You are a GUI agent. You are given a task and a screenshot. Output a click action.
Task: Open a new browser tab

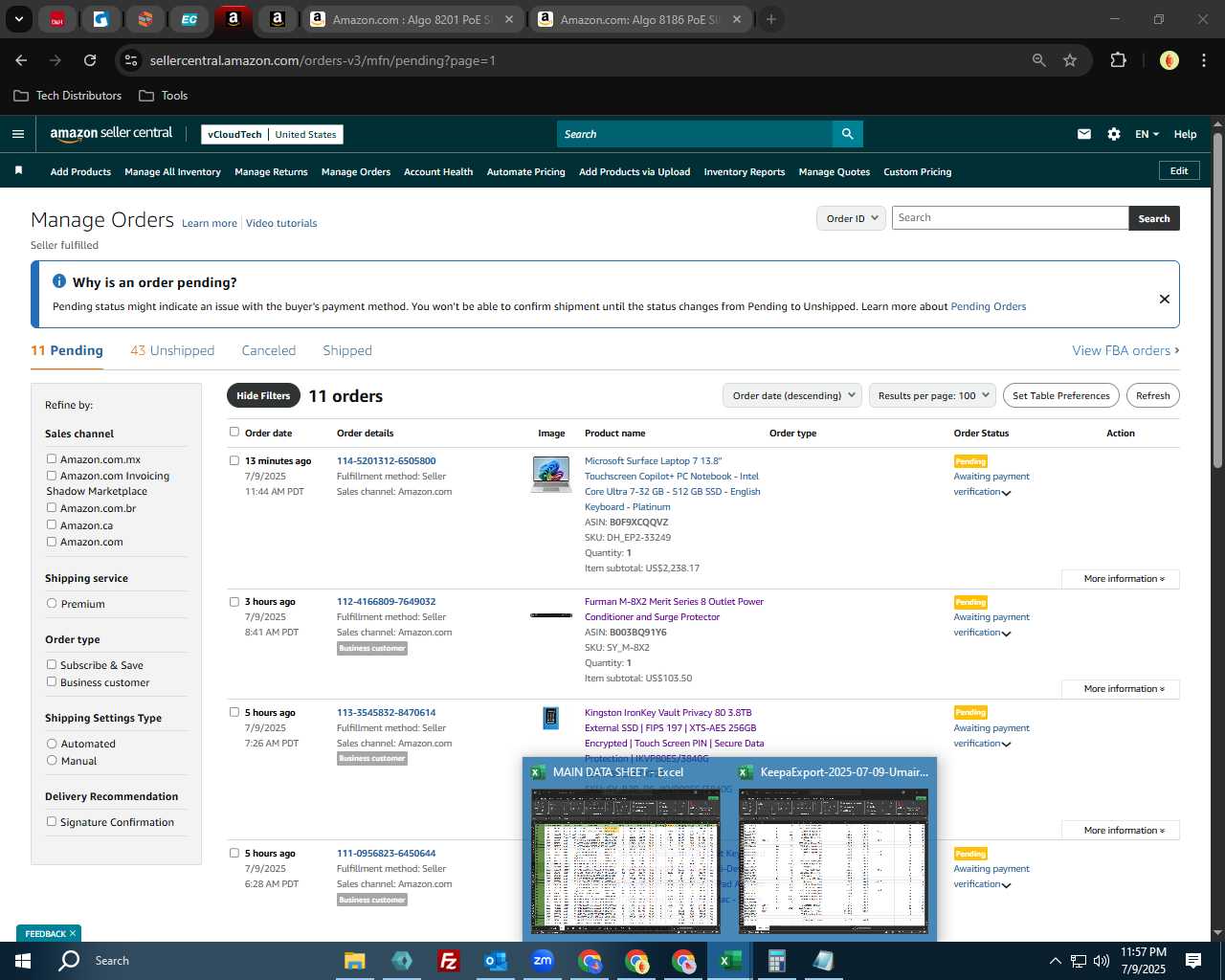pyautogui.click(x=770, y=19)
